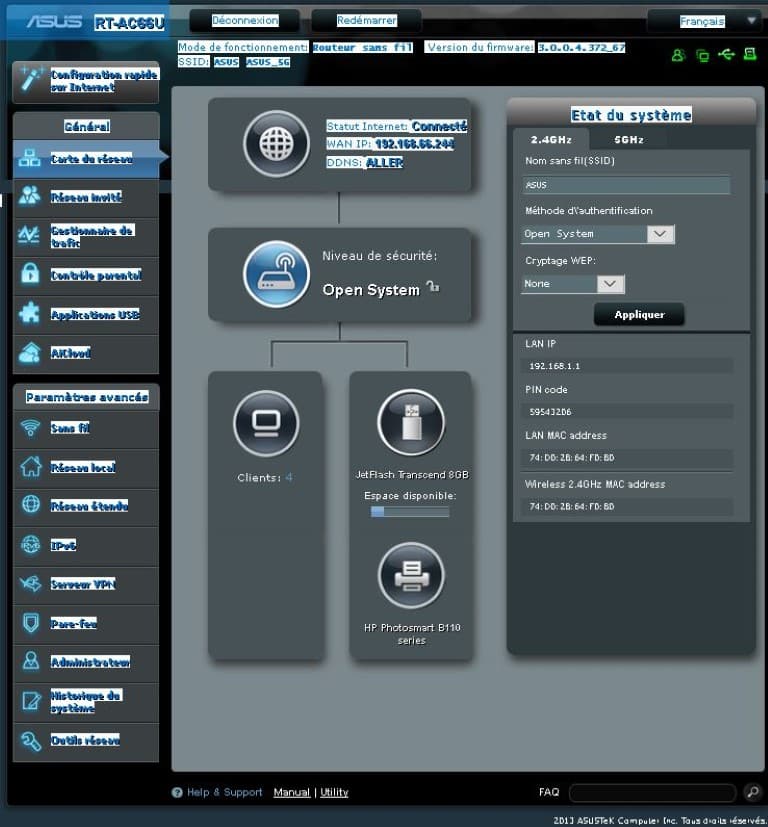Click the ASUS 2.4GHz SSID link
The width and height of the screenshot is (768, 827).
click(x=226, y=62)
